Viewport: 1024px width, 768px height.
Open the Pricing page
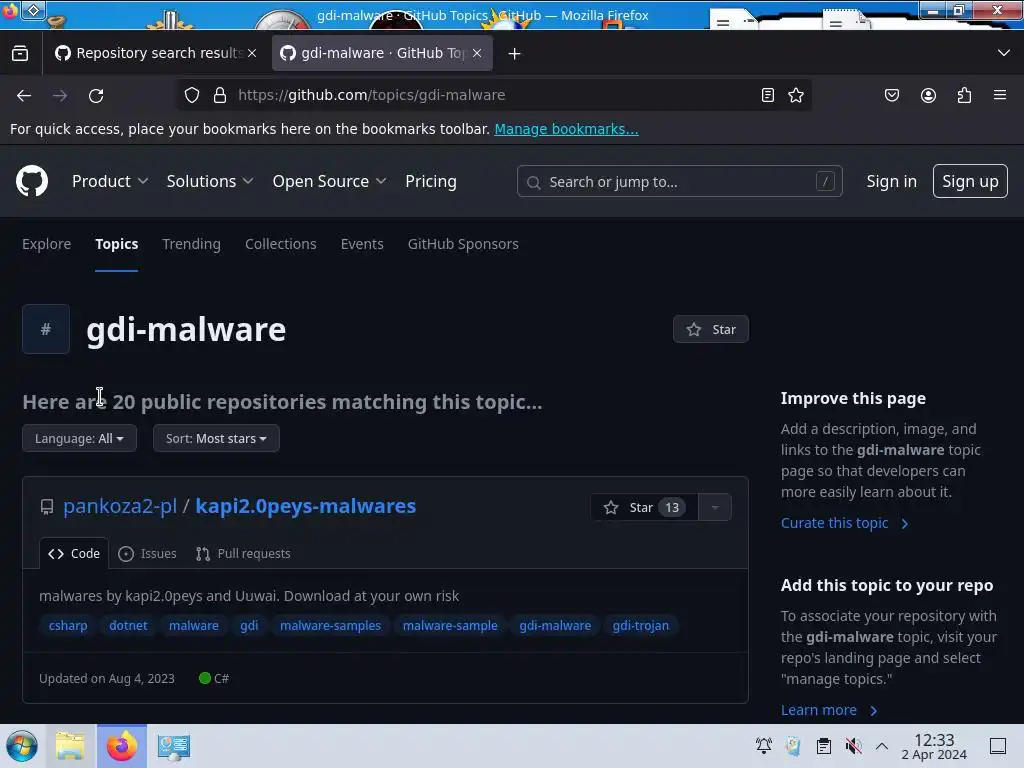[x=431, y=182]
